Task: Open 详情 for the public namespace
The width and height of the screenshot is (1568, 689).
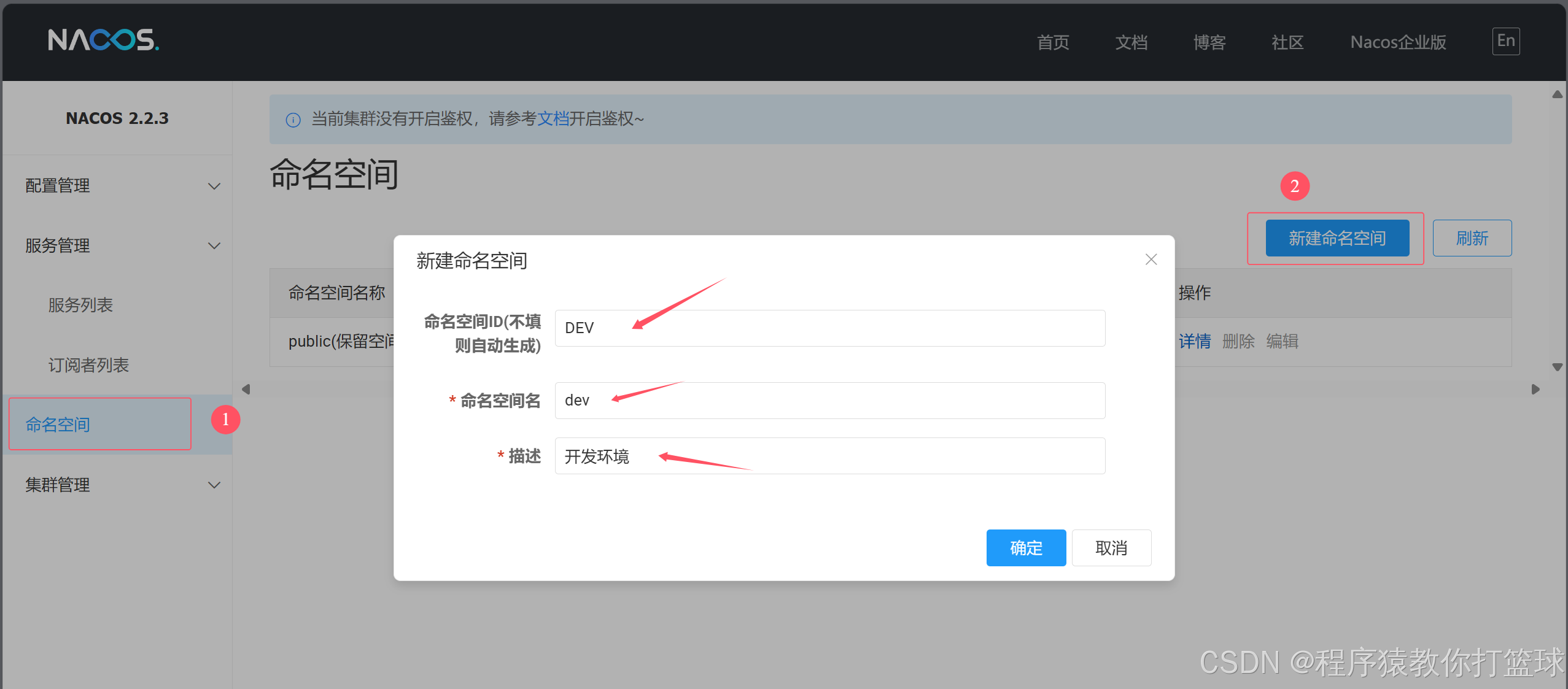Action: tap(1194, 341)
